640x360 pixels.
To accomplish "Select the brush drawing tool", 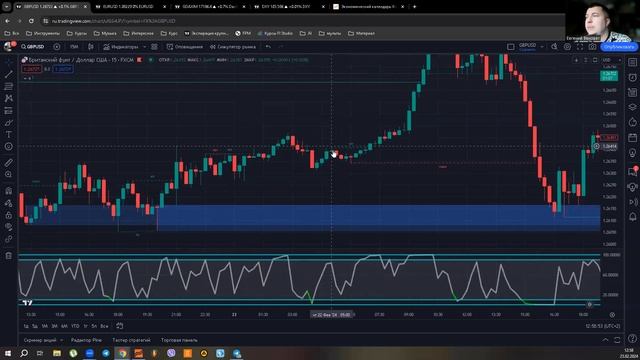I will pos(9,122).
